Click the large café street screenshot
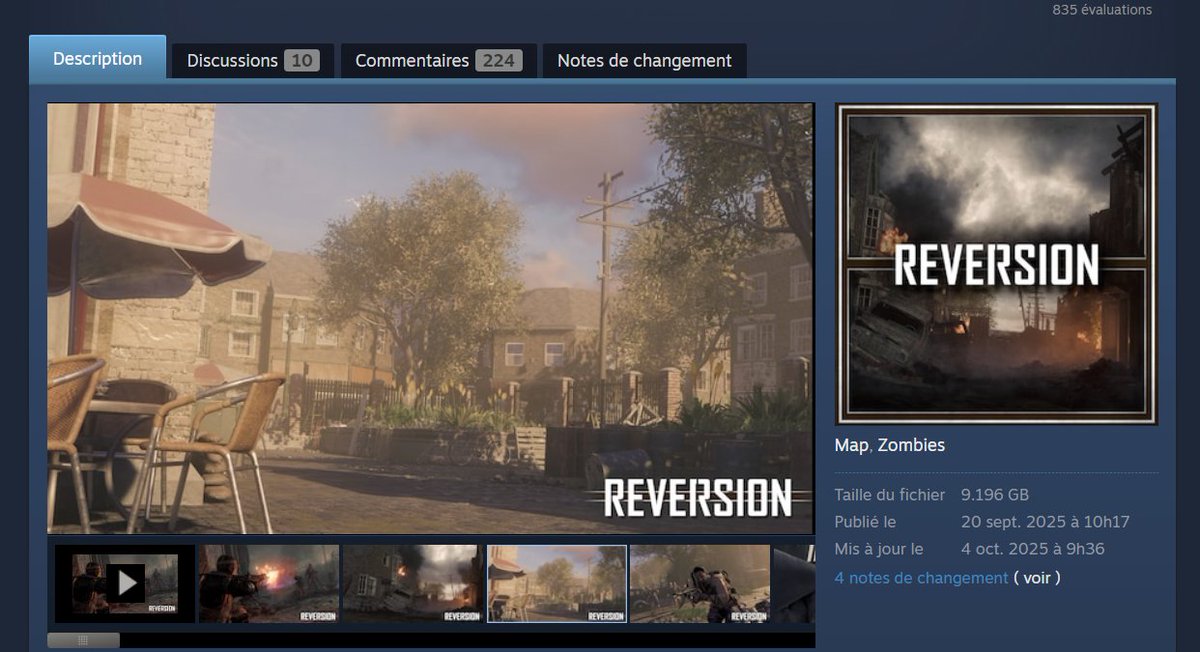 click(431, 319)
